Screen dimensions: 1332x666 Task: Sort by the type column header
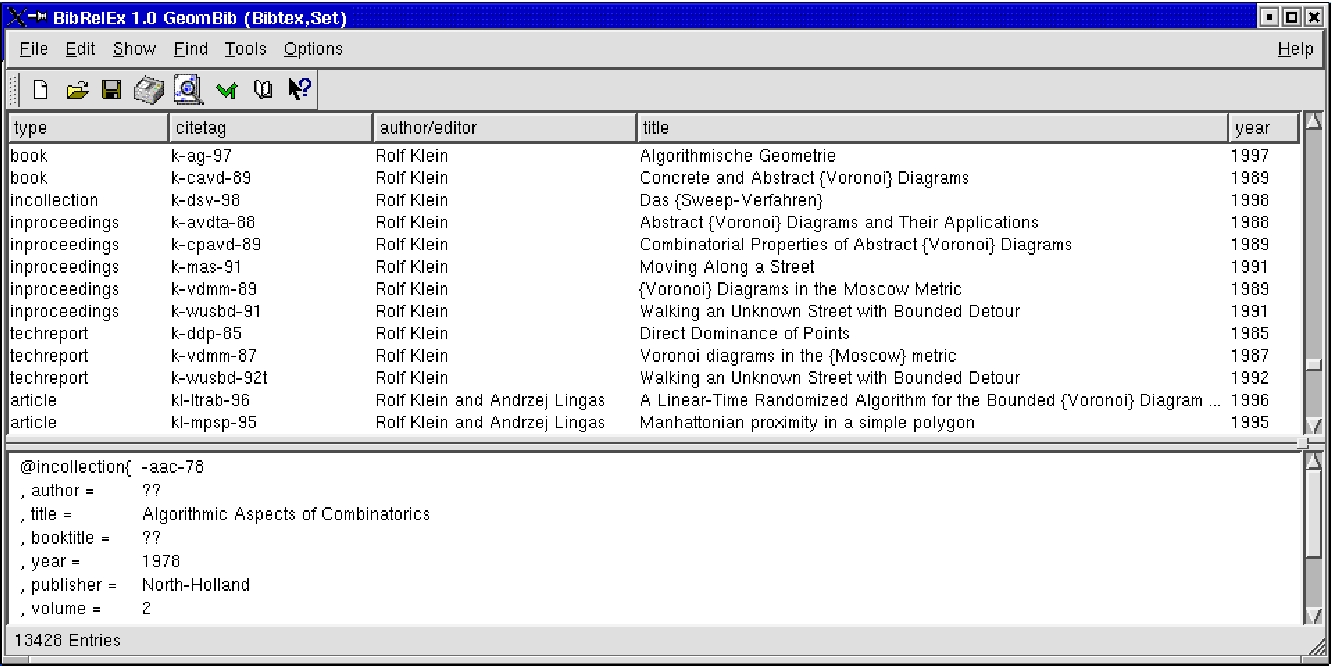[x=88, y=128]
